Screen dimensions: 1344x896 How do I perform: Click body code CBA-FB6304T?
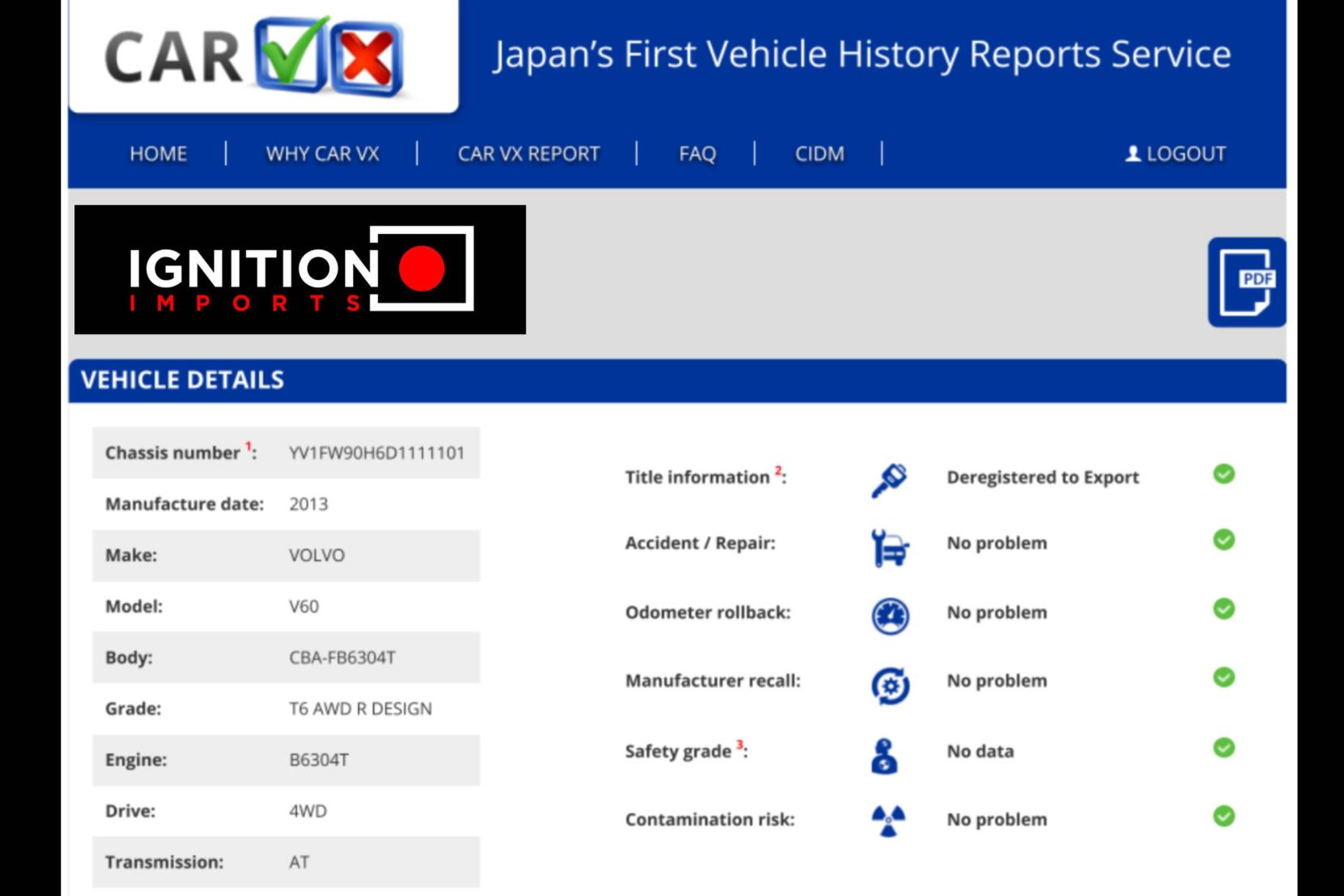(342, 657)
